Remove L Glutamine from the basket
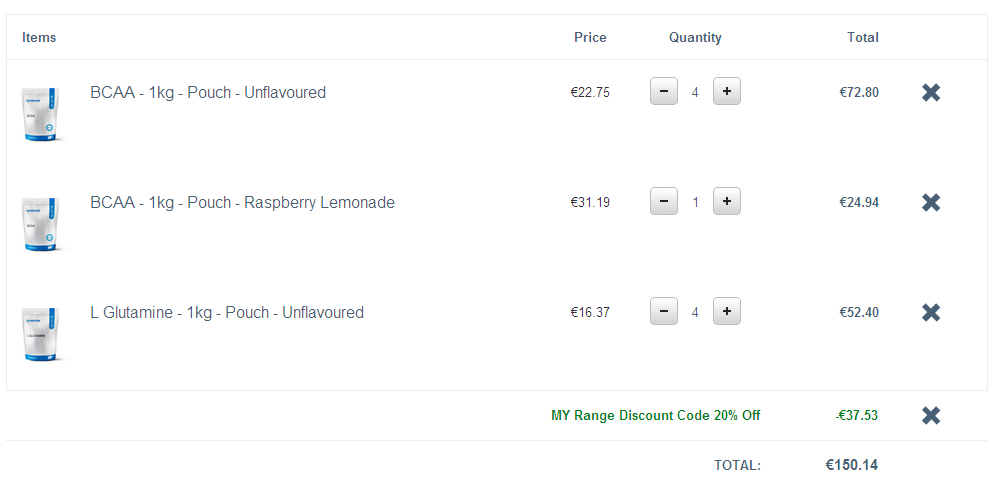The image size is (993, 487). [931, 312]
